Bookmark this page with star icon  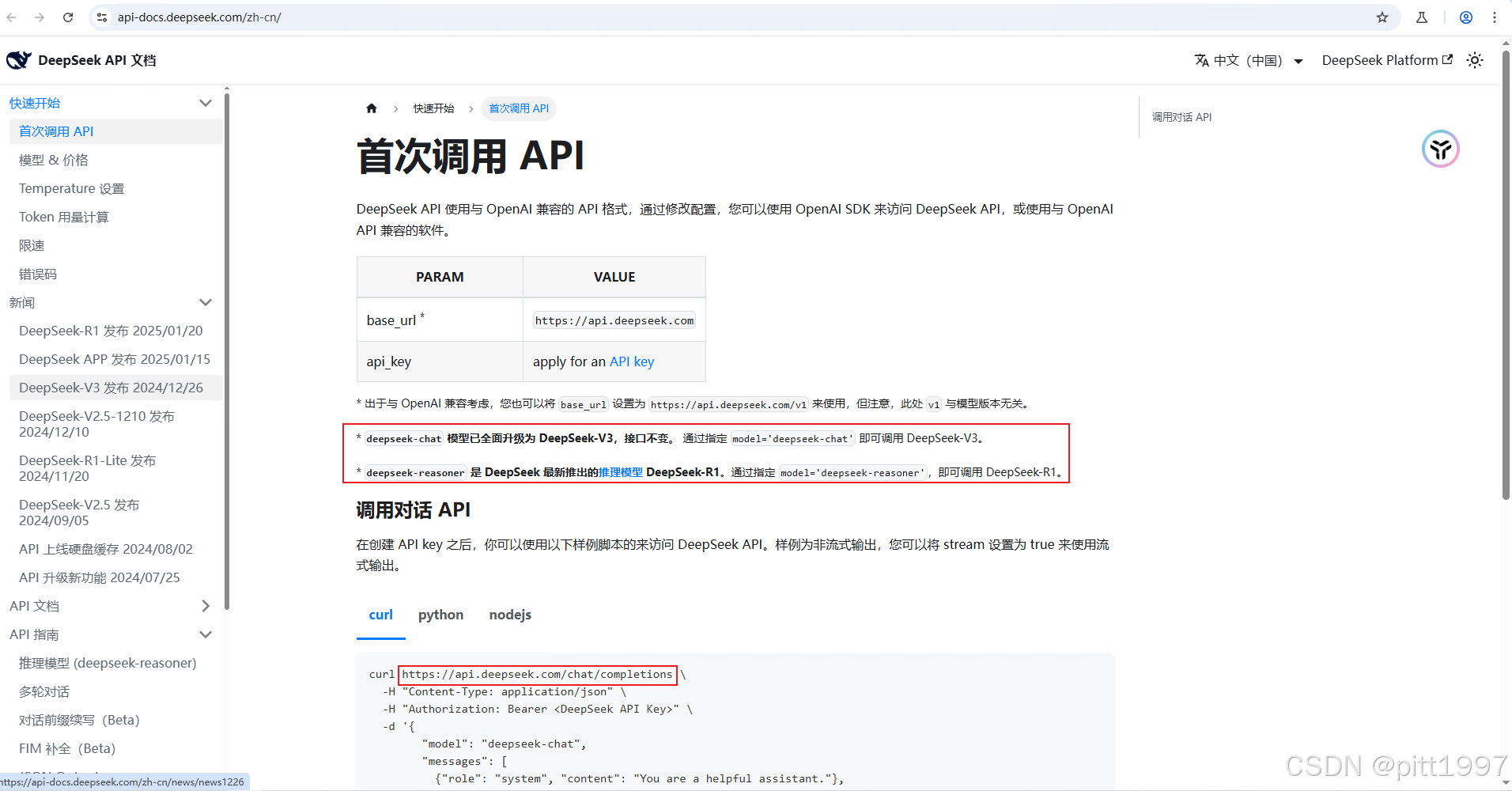(1382, 17)
